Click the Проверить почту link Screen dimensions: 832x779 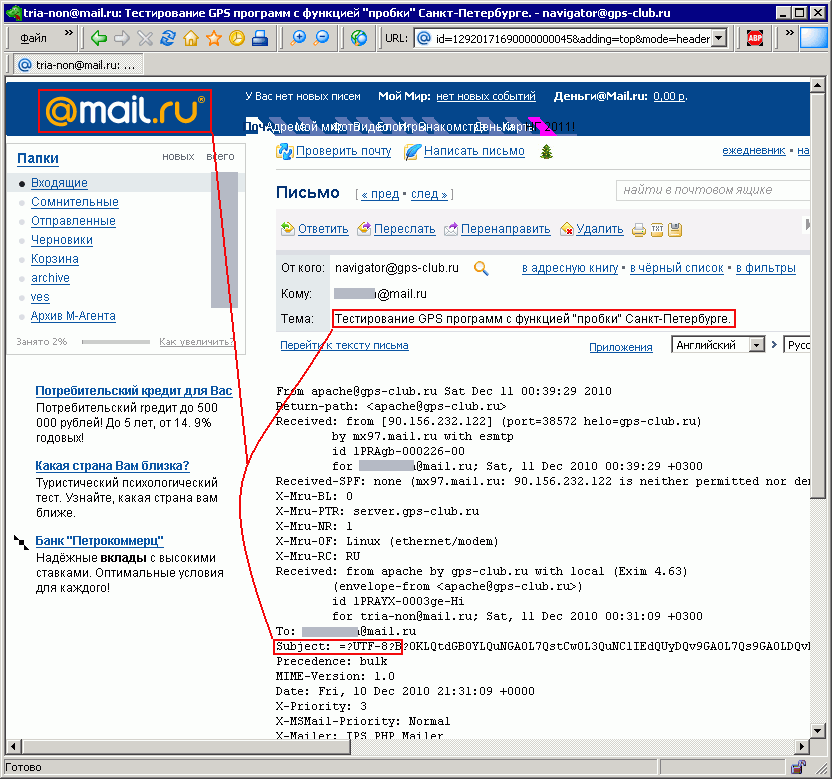(x=344, y=151)
